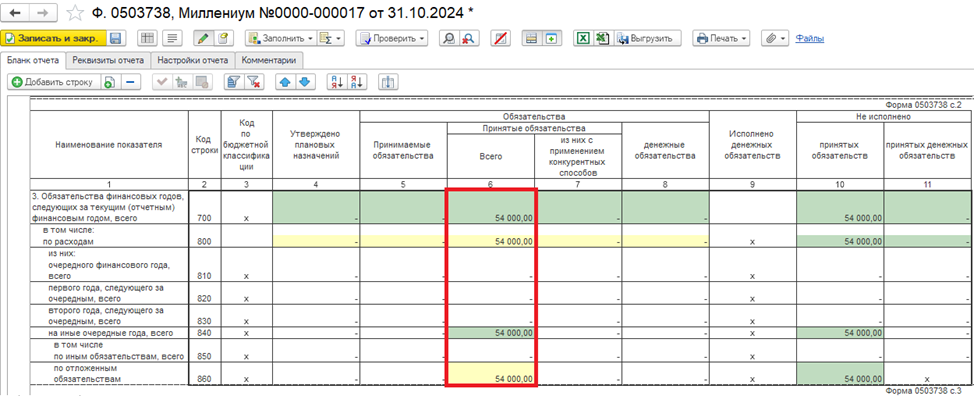Viewport: 974px width, 396px height.
Task: Click the clear filter funnel with red cross
Action: pyautogui.click(x=253, y=82)
